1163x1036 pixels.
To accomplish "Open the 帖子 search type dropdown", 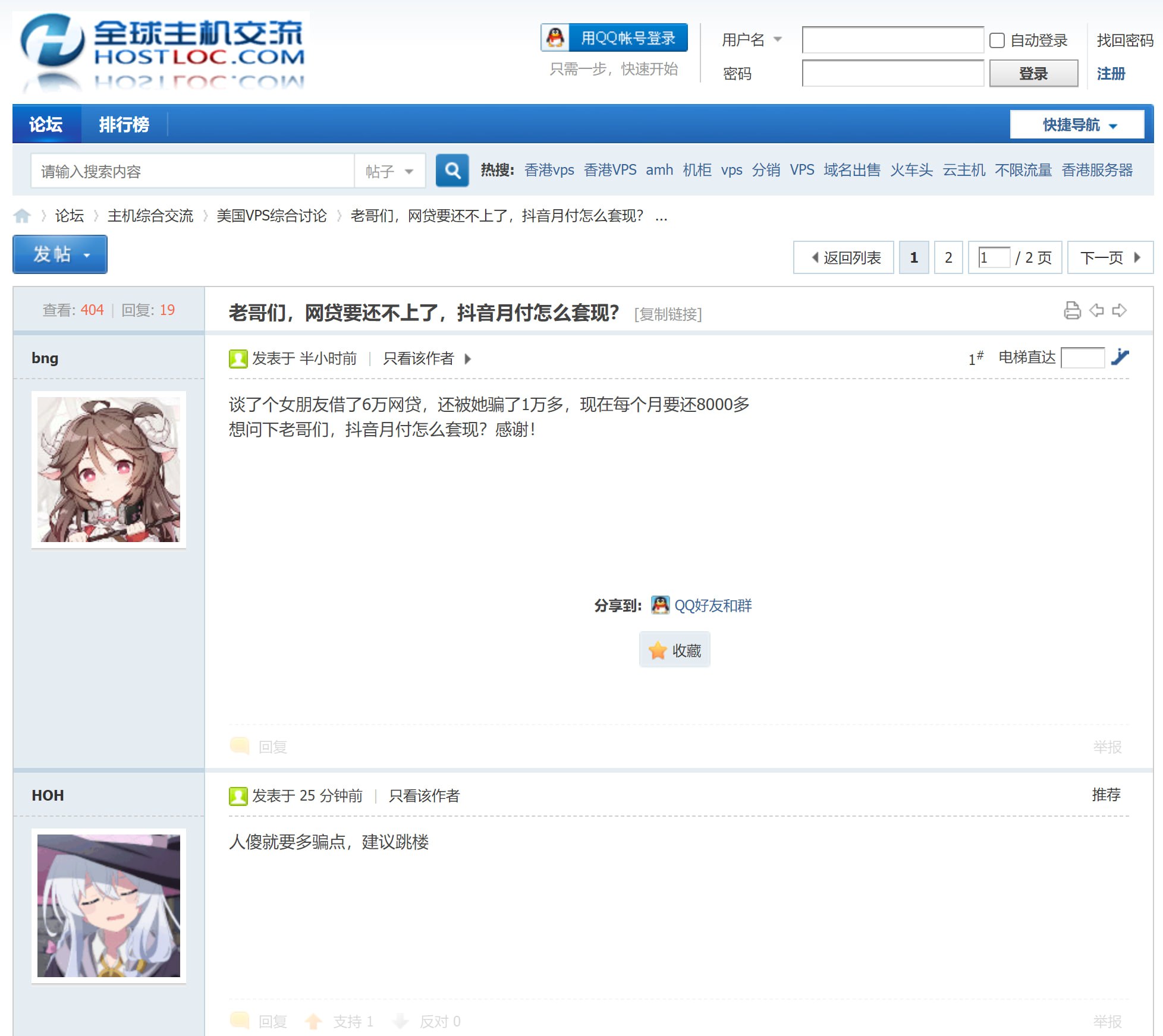I will (390, 171).
